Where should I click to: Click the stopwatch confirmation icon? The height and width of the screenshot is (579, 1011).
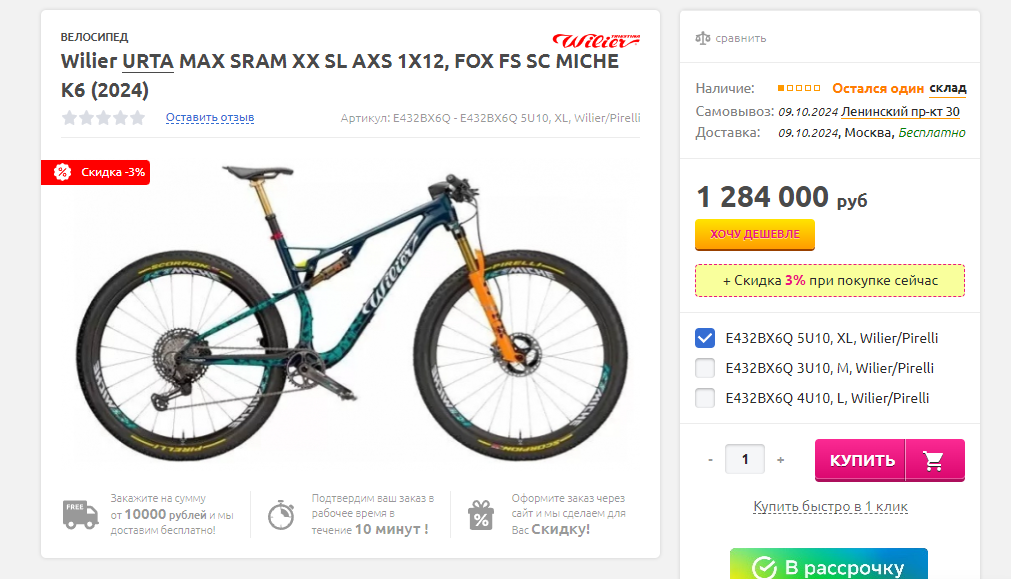coord(281,515)
